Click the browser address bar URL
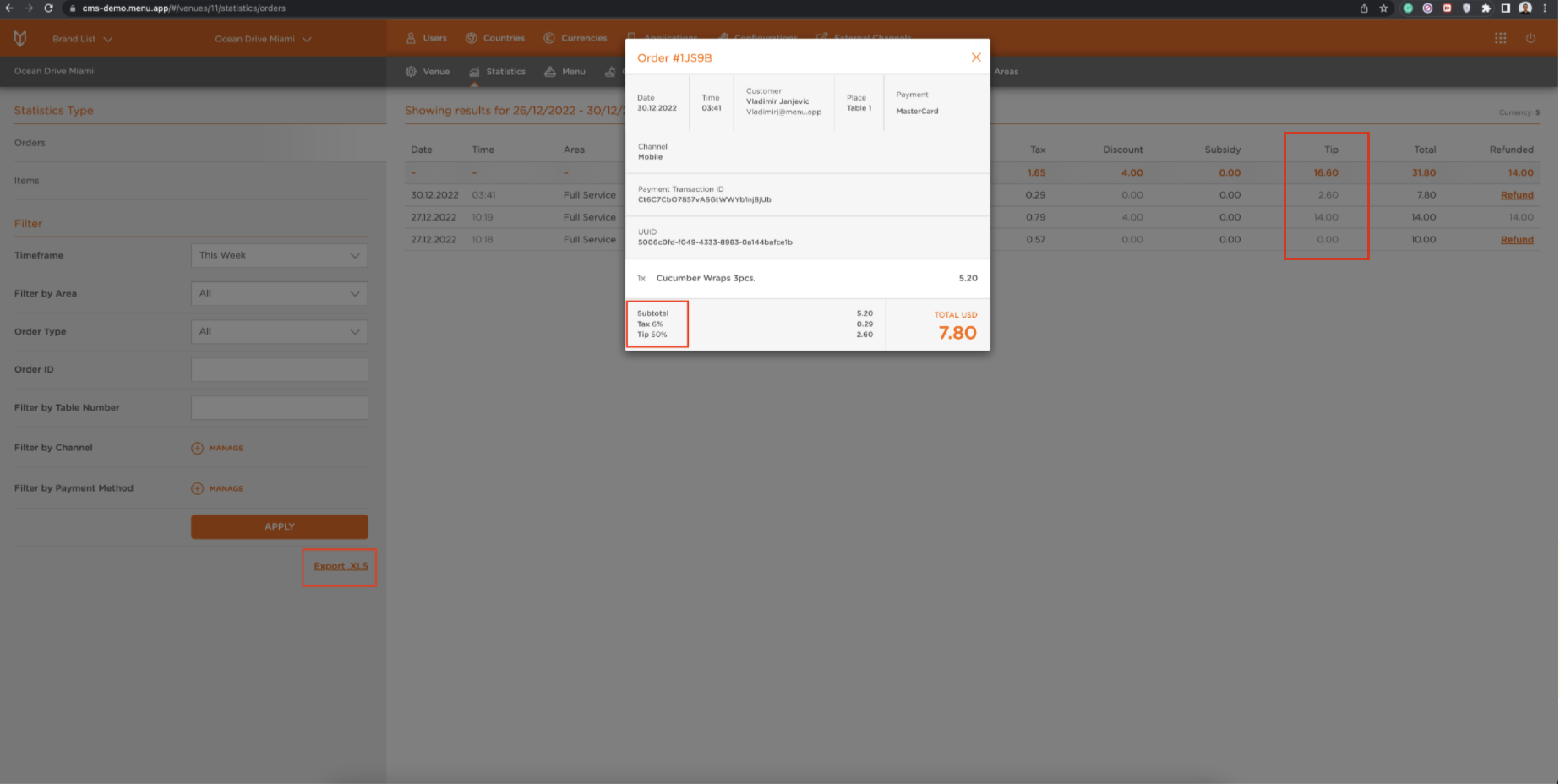Viewport: 1560px width, 784px height. (183, 8)
